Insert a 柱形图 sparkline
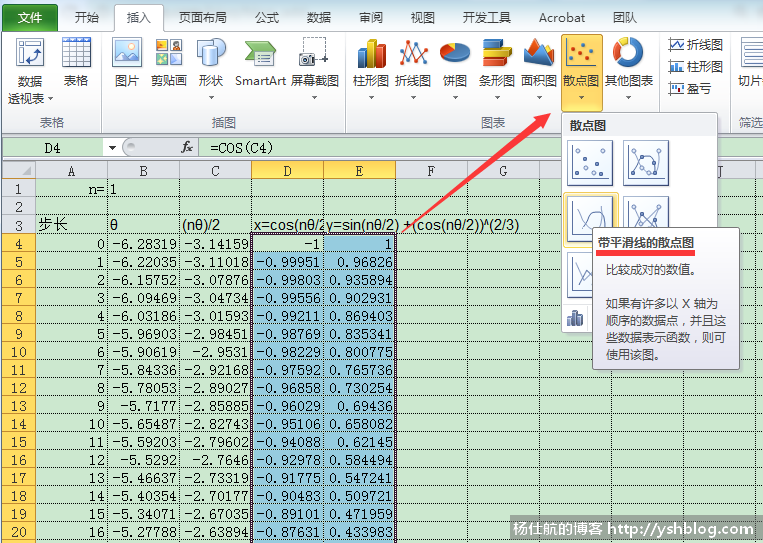Screen dimensions: 763x543 pyautogui.click(x=696, y=66)
